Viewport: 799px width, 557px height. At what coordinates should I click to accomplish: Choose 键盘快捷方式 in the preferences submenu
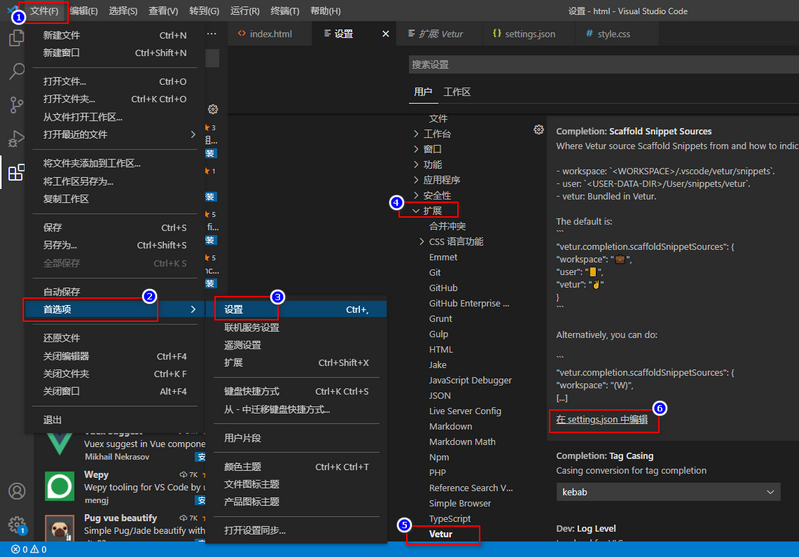[296, 391]
